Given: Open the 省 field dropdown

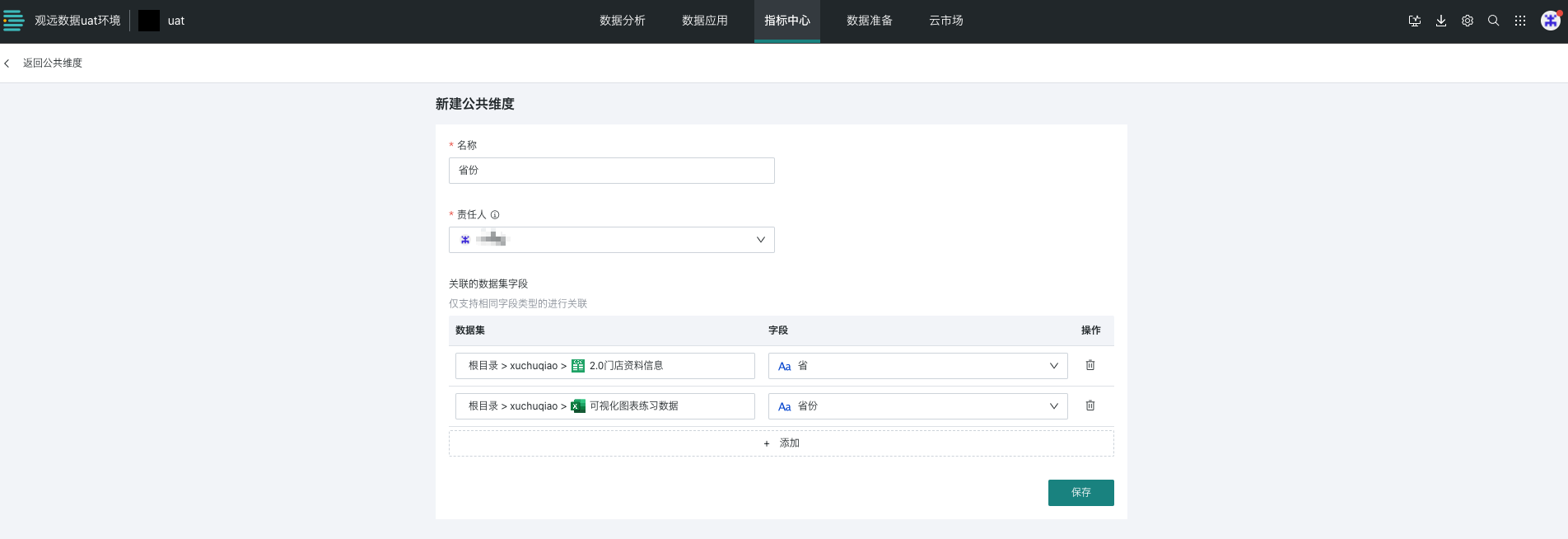Looking at the screenshot, I should coord(918,366).
